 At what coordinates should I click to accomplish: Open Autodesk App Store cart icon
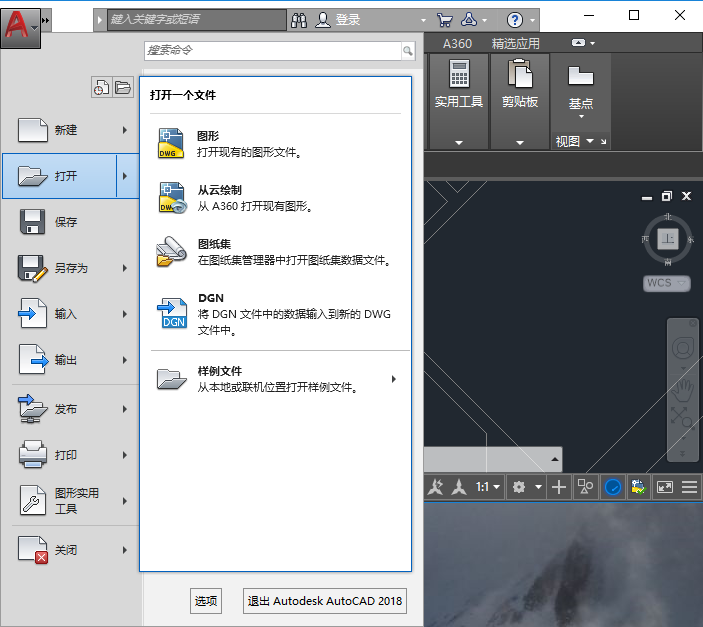[444, 20]
